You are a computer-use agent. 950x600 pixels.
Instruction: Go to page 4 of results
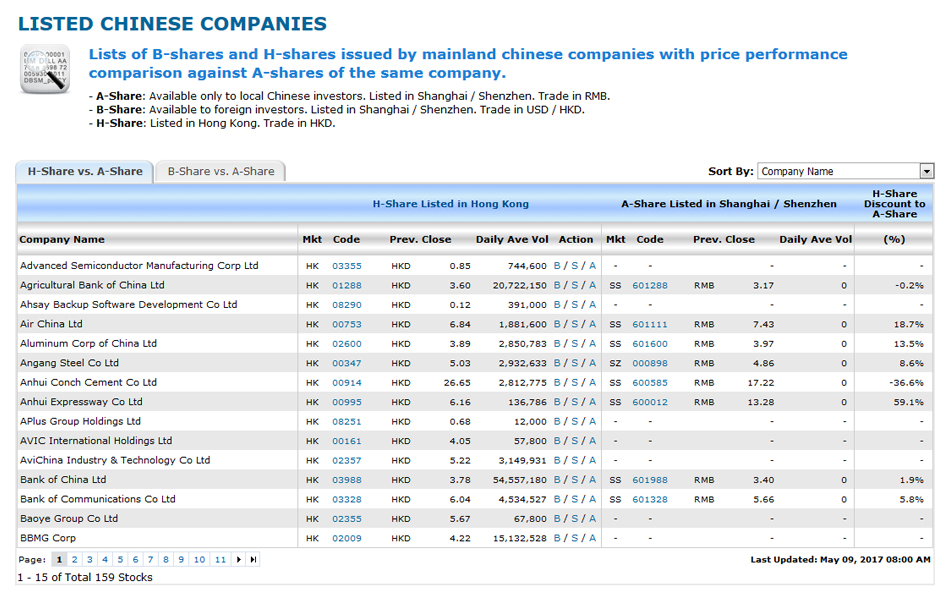coord(105,559)
